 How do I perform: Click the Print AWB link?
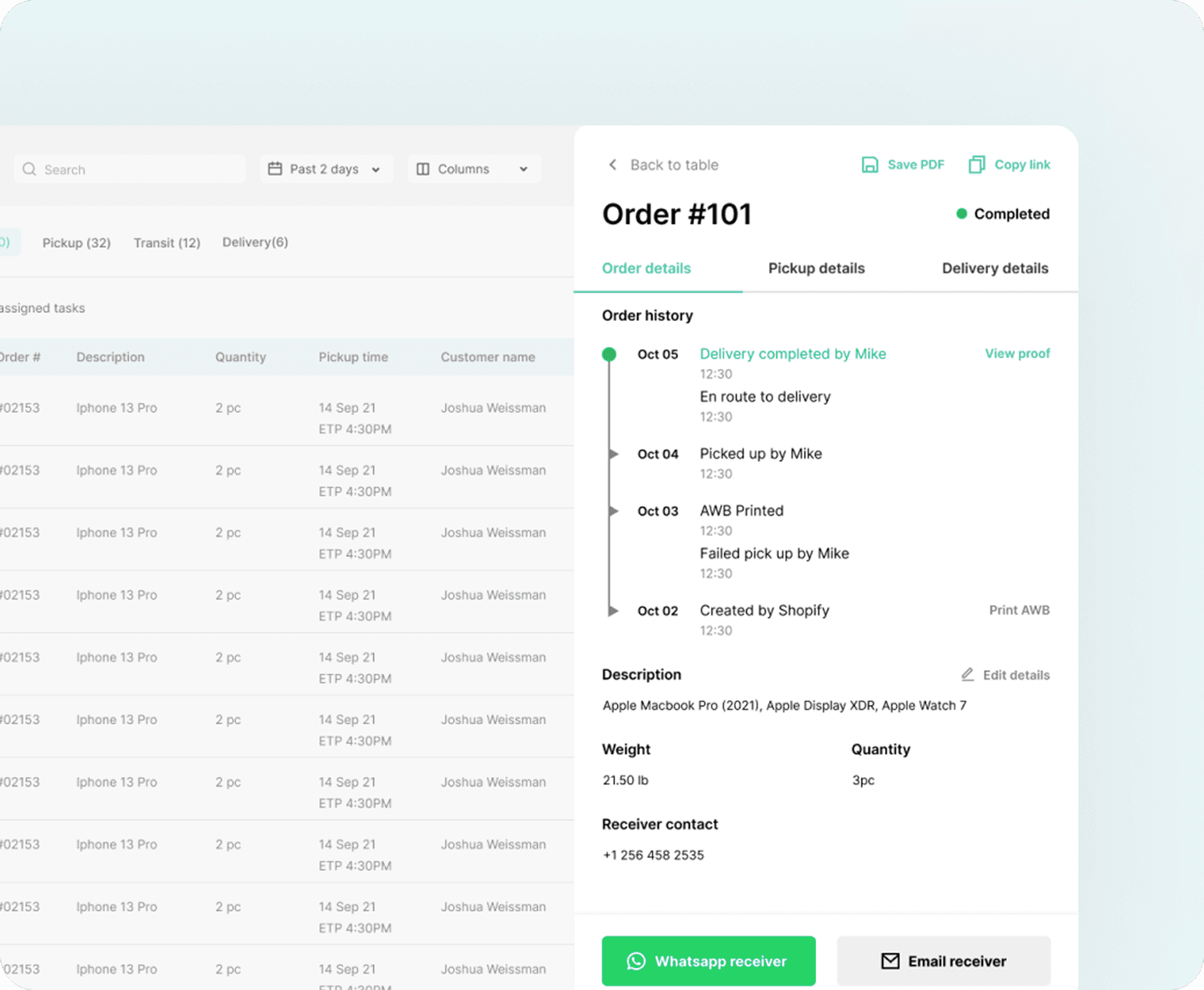(1019, 610)
